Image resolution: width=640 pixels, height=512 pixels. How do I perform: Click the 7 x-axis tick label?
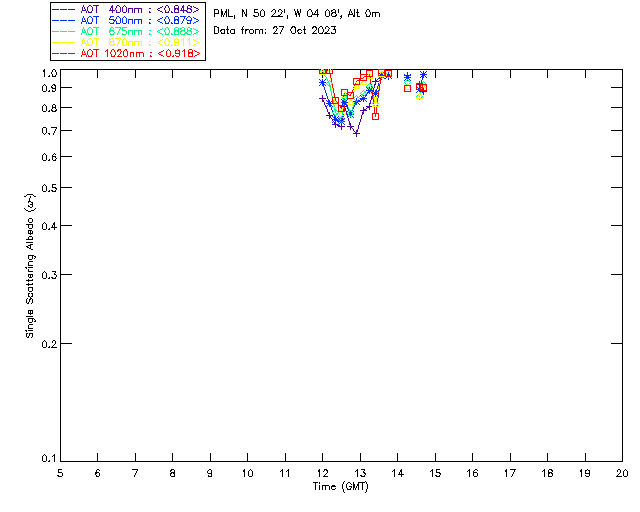(x=135, y=473)
